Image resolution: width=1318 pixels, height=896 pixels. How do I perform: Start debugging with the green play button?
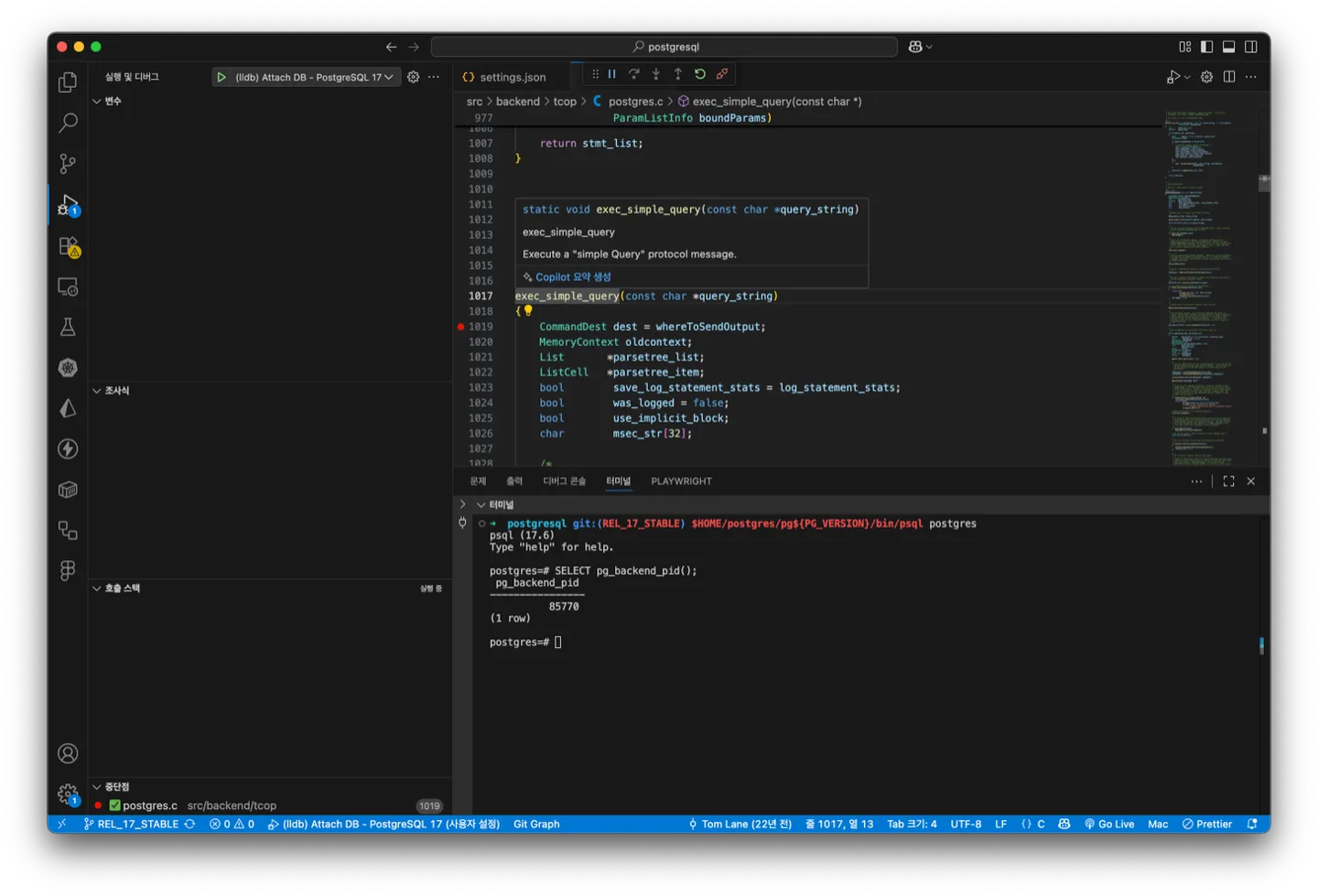coord(221,77)
